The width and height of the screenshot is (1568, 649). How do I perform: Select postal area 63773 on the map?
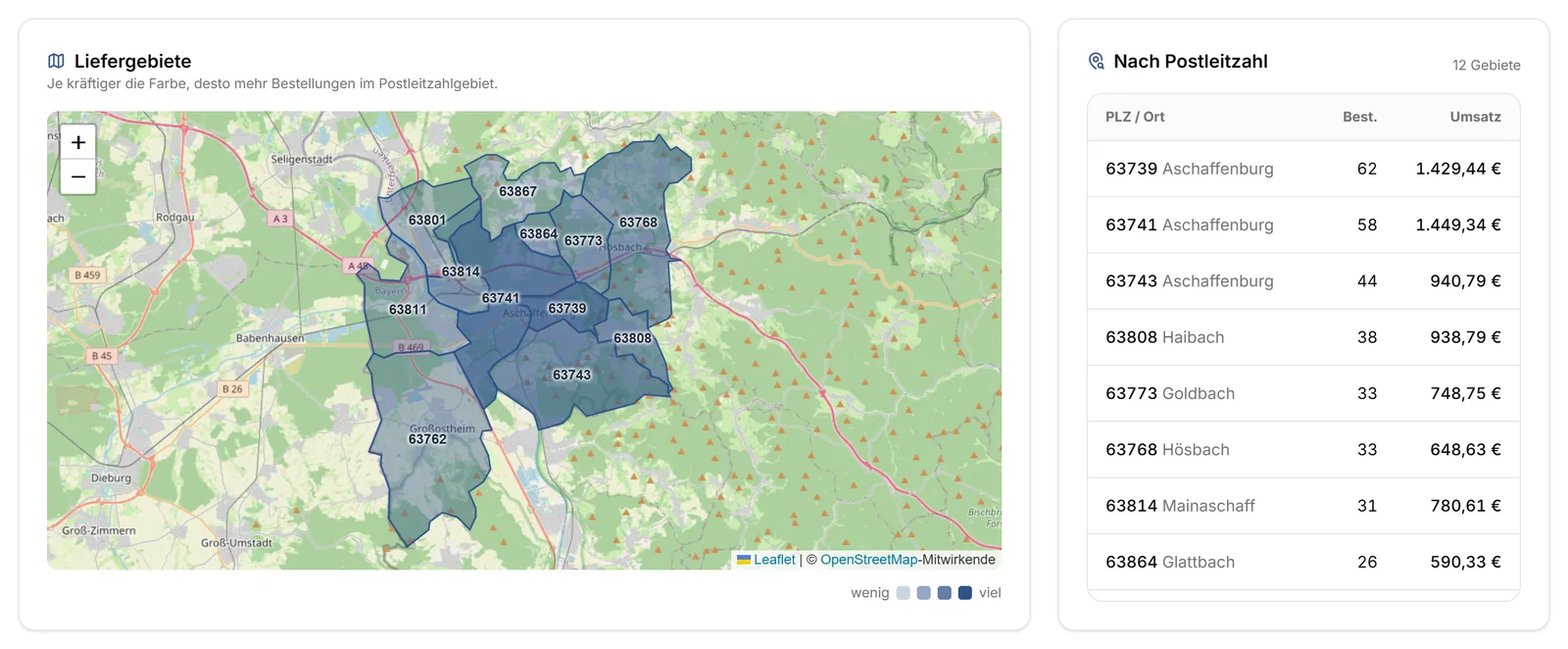(583, 240)
